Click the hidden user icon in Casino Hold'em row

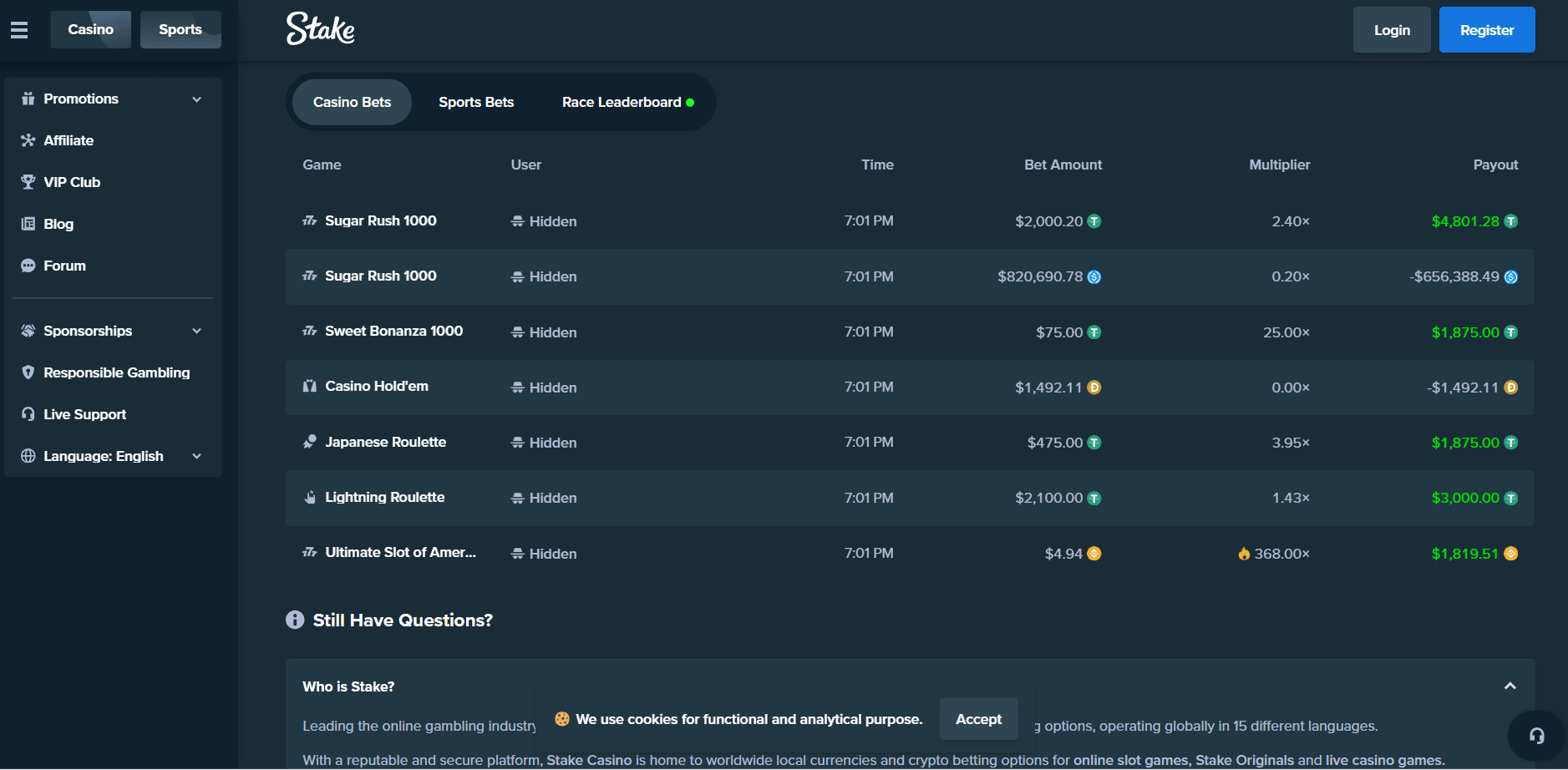coord(518,388)
